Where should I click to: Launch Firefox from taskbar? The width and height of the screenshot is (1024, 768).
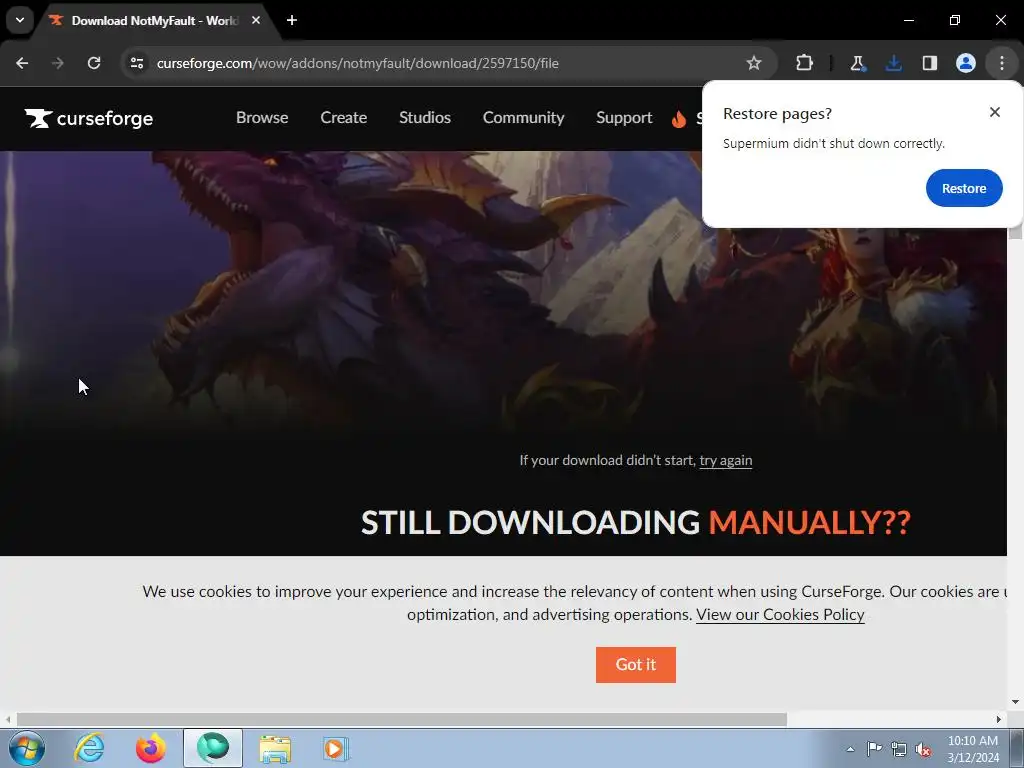click(151, 748)
